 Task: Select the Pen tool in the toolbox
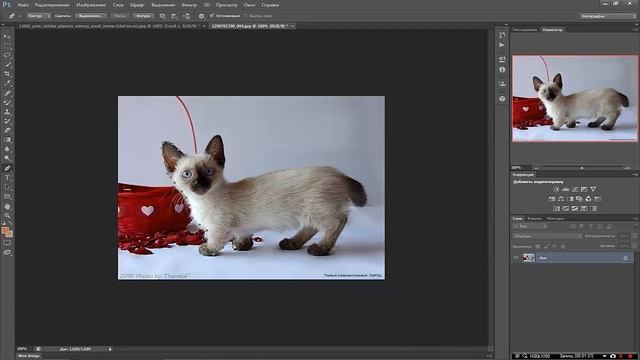coord(7,168)
